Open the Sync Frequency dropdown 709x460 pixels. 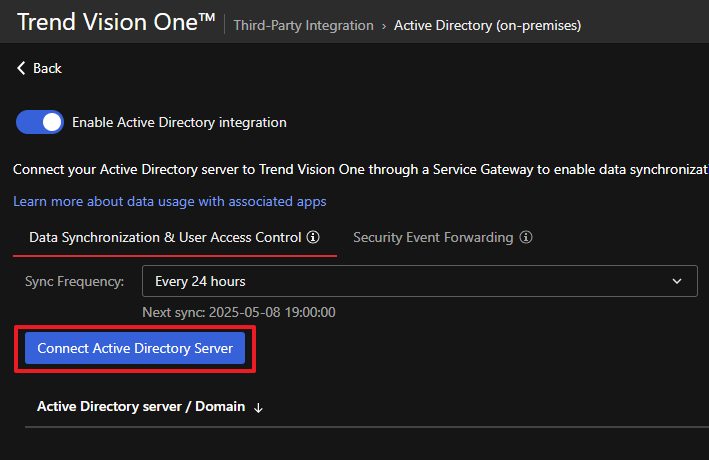(419, 282)
